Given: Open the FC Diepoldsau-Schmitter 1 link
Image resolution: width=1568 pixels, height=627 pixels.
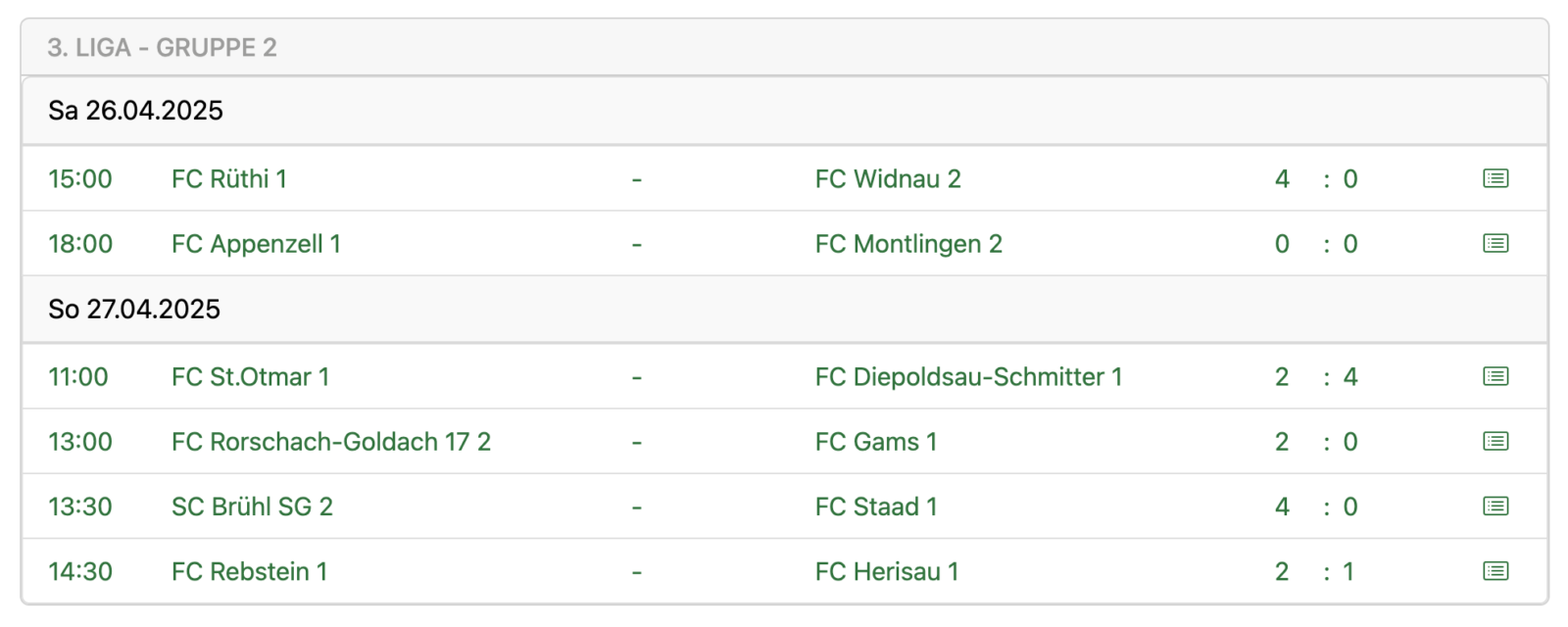Looking at the screenshot, I should click(x=968, y=377).
